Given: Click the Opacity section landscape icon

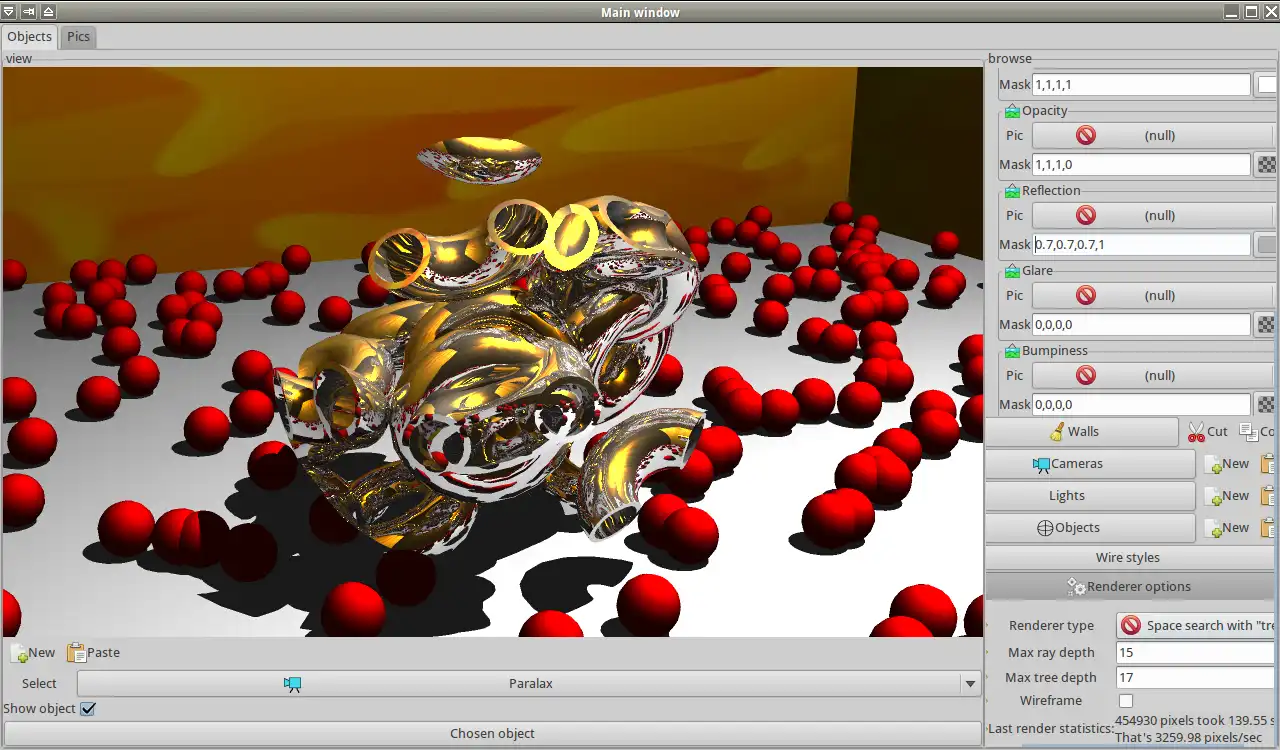Looking at the screenshot, I should (1012, 111).
